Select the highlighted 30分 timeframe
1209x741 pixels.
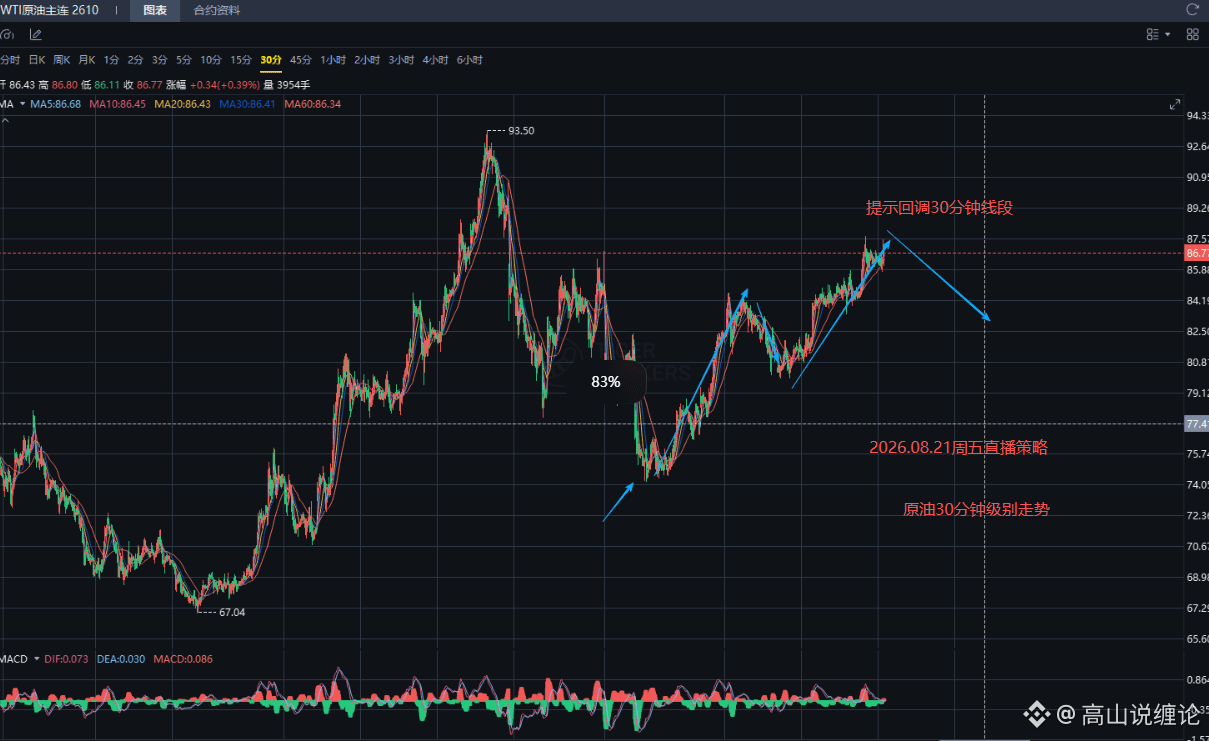271,60
